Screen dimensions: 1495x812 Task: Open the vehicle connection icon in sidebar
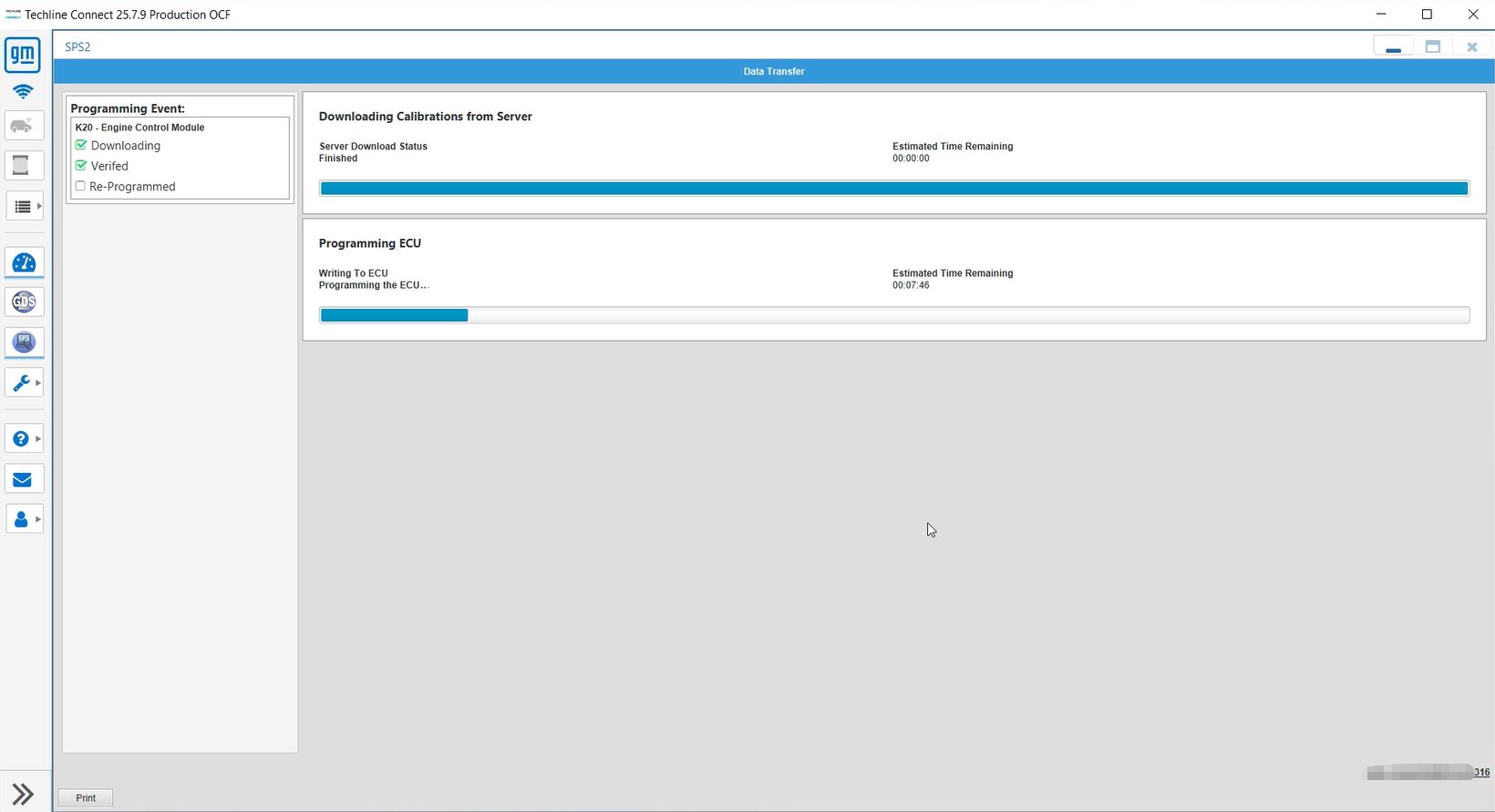(24, 125)
